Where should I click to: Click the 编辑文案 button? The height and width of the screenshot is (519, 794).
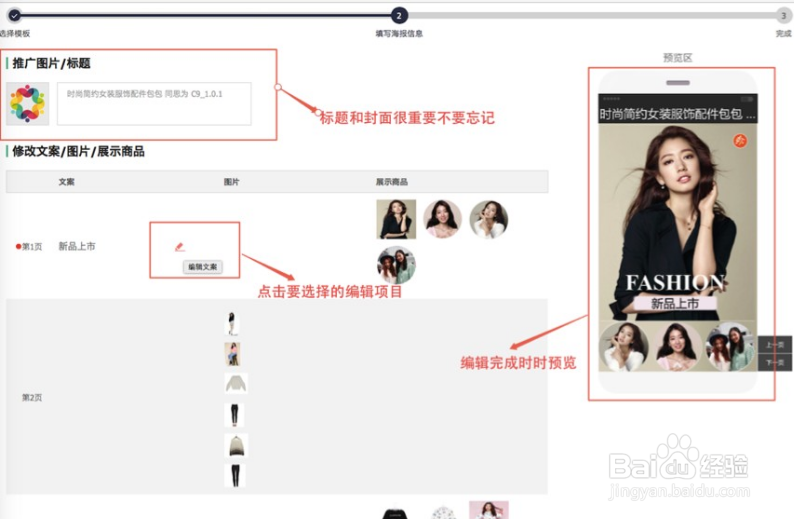[x=203, y=267]
